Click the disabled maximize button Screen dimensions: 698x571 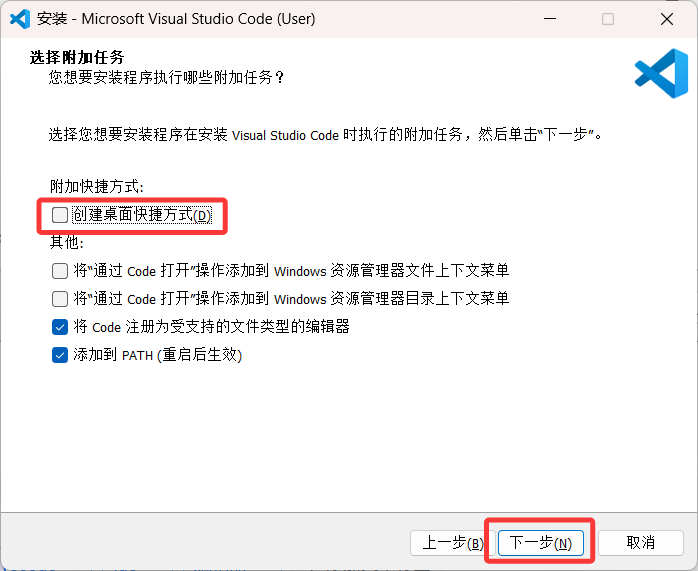point(608,19)
